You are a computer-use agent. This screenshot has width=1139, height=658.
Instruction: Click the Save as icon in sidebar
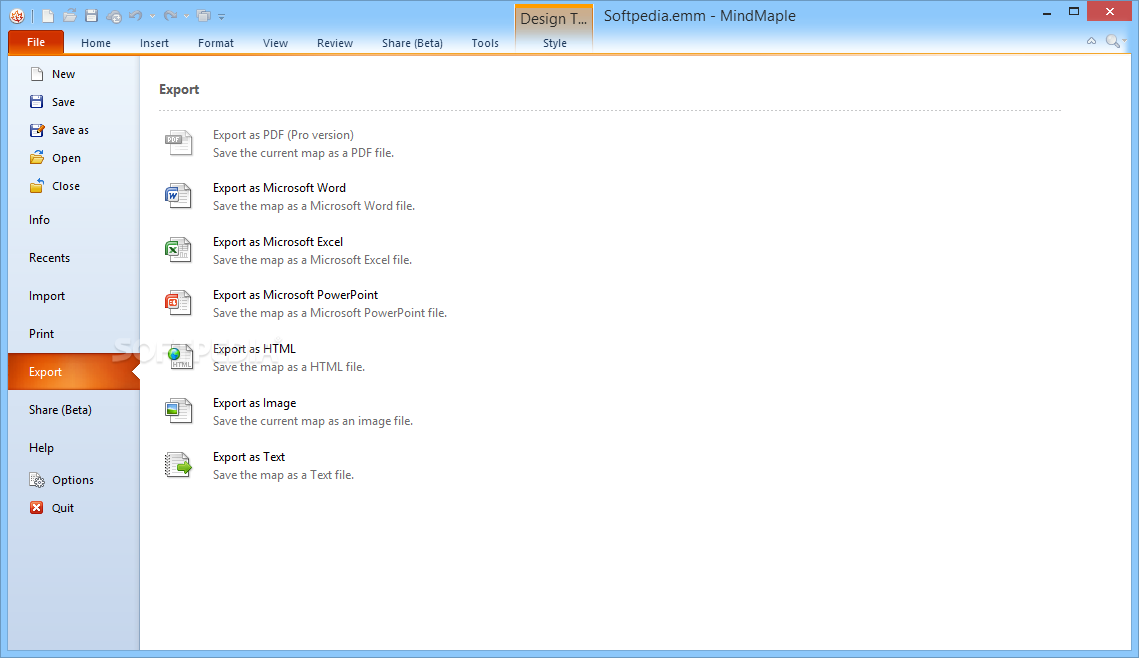36,130
